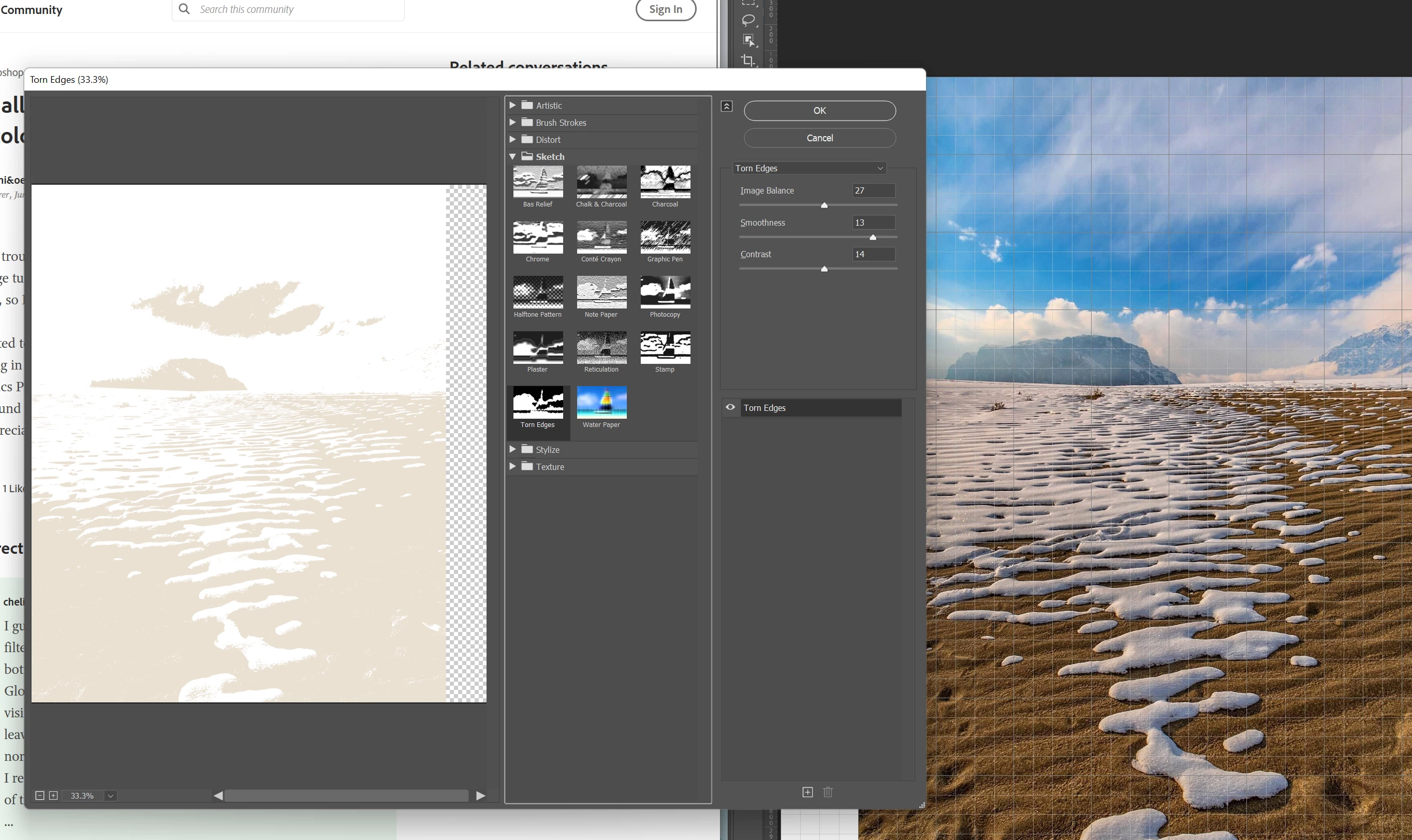Open the Torn Edges filter dropdown
Image resolution: width=1412 pixels, height=840 pixels.
coord(810,168)
